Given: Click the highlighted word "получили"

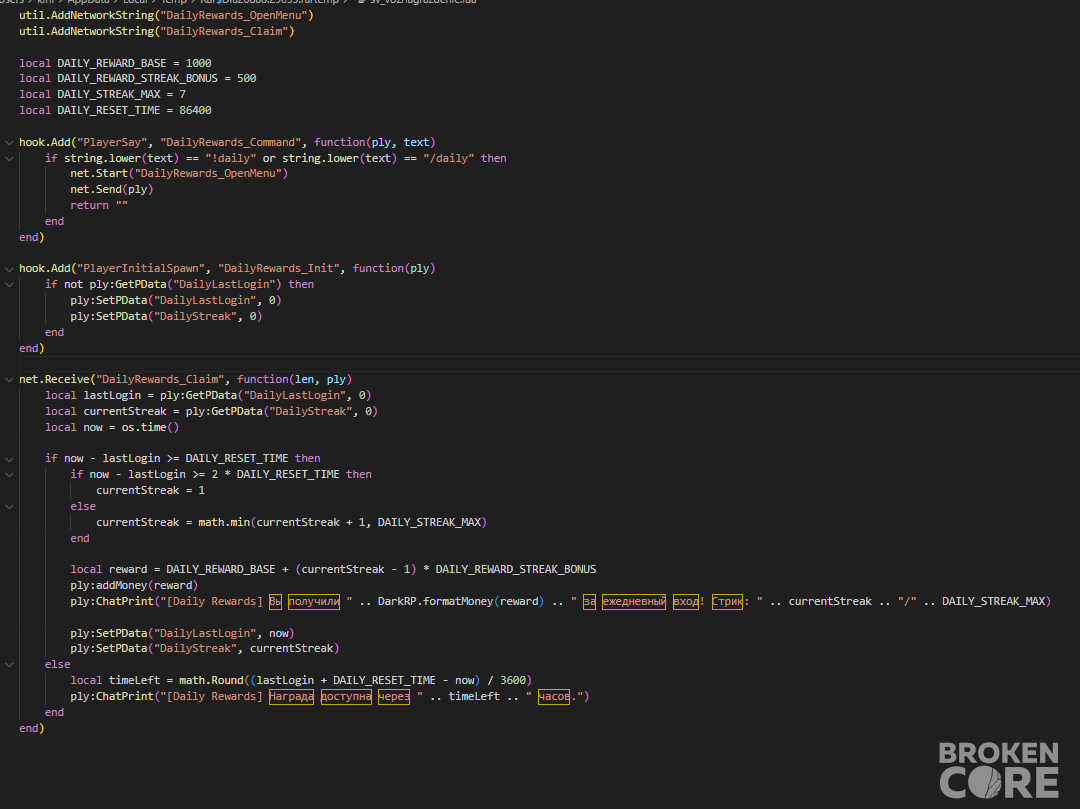Looking at the screenshot, I should tap(314, 601).
